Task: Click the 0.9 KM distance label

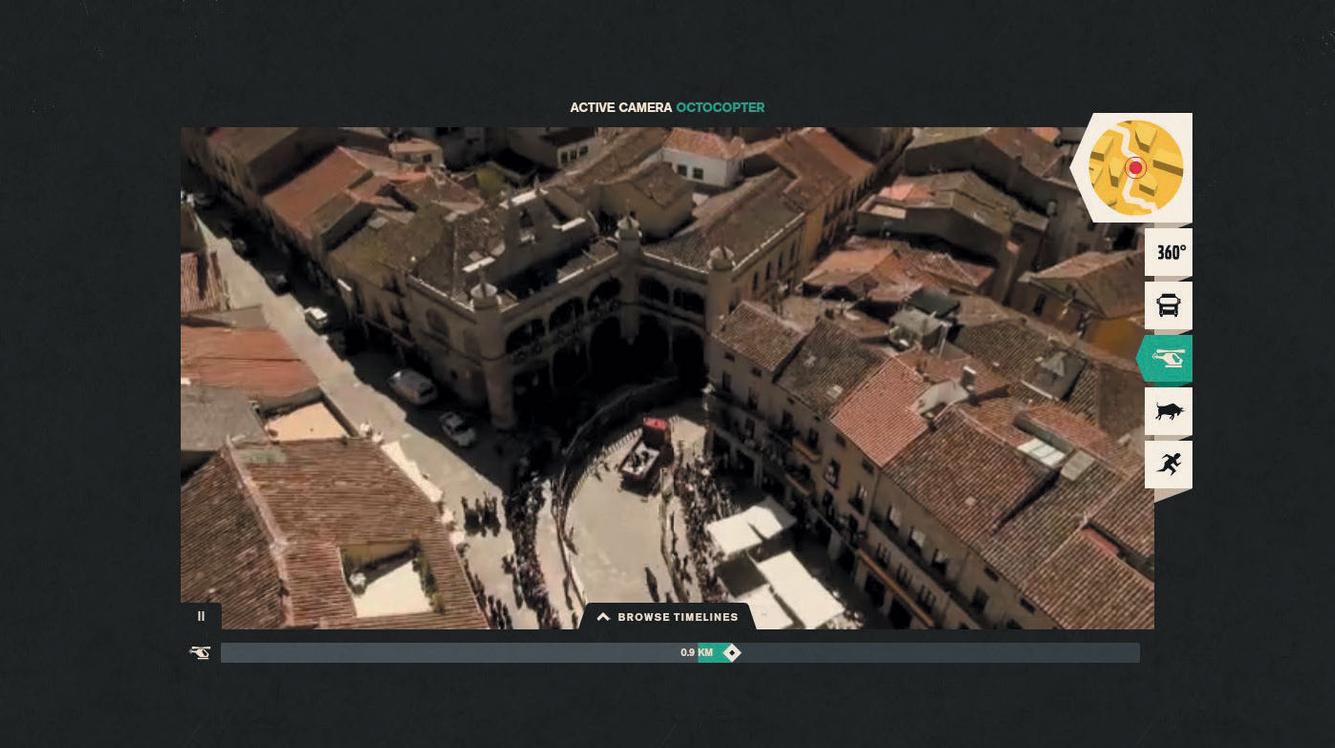Action: (x=697, y=653)
